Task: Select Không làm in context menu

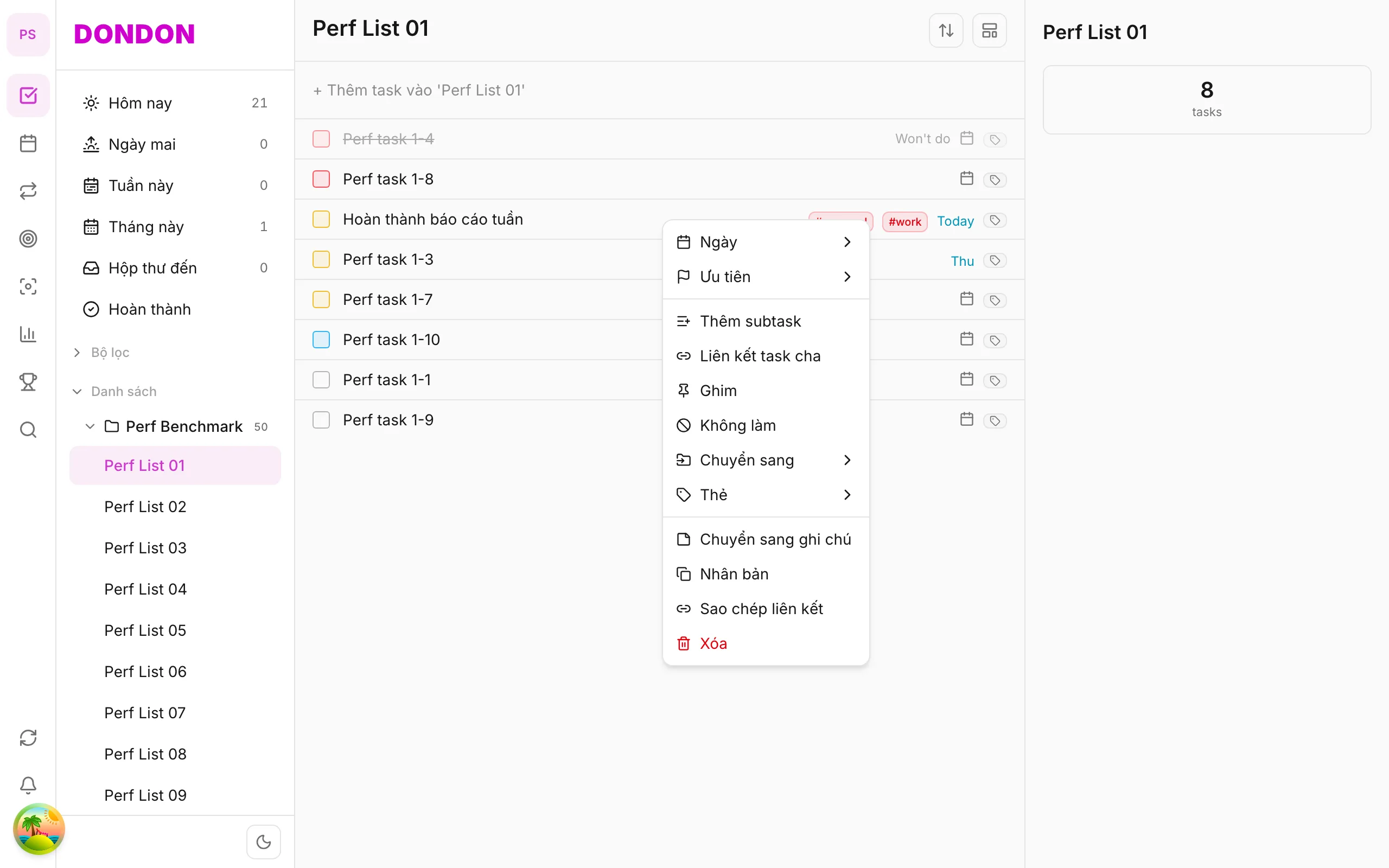Action: pyautogui.click(x=765, y=425)
